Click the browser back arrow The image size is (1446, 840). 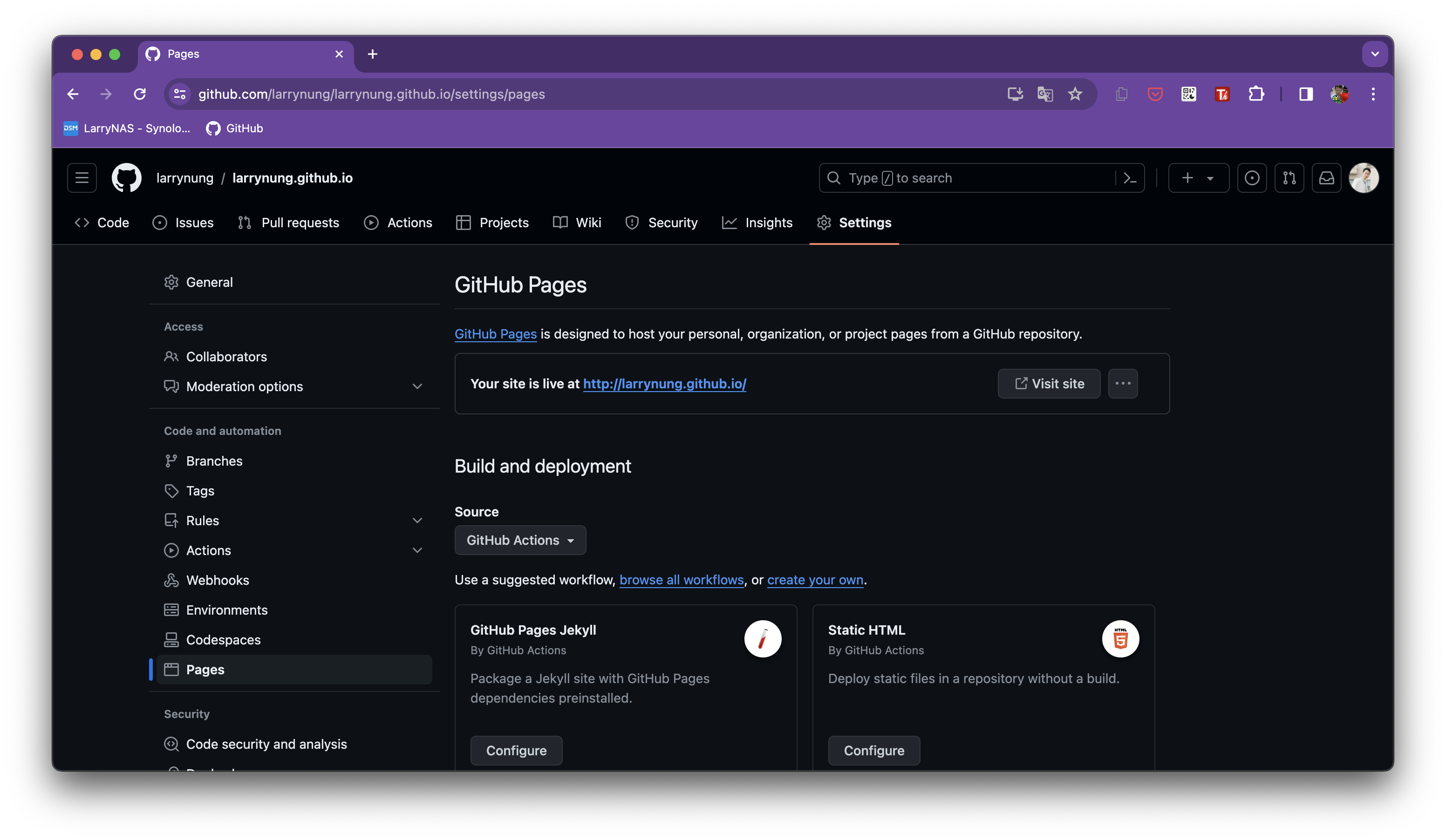pos(73,94)
